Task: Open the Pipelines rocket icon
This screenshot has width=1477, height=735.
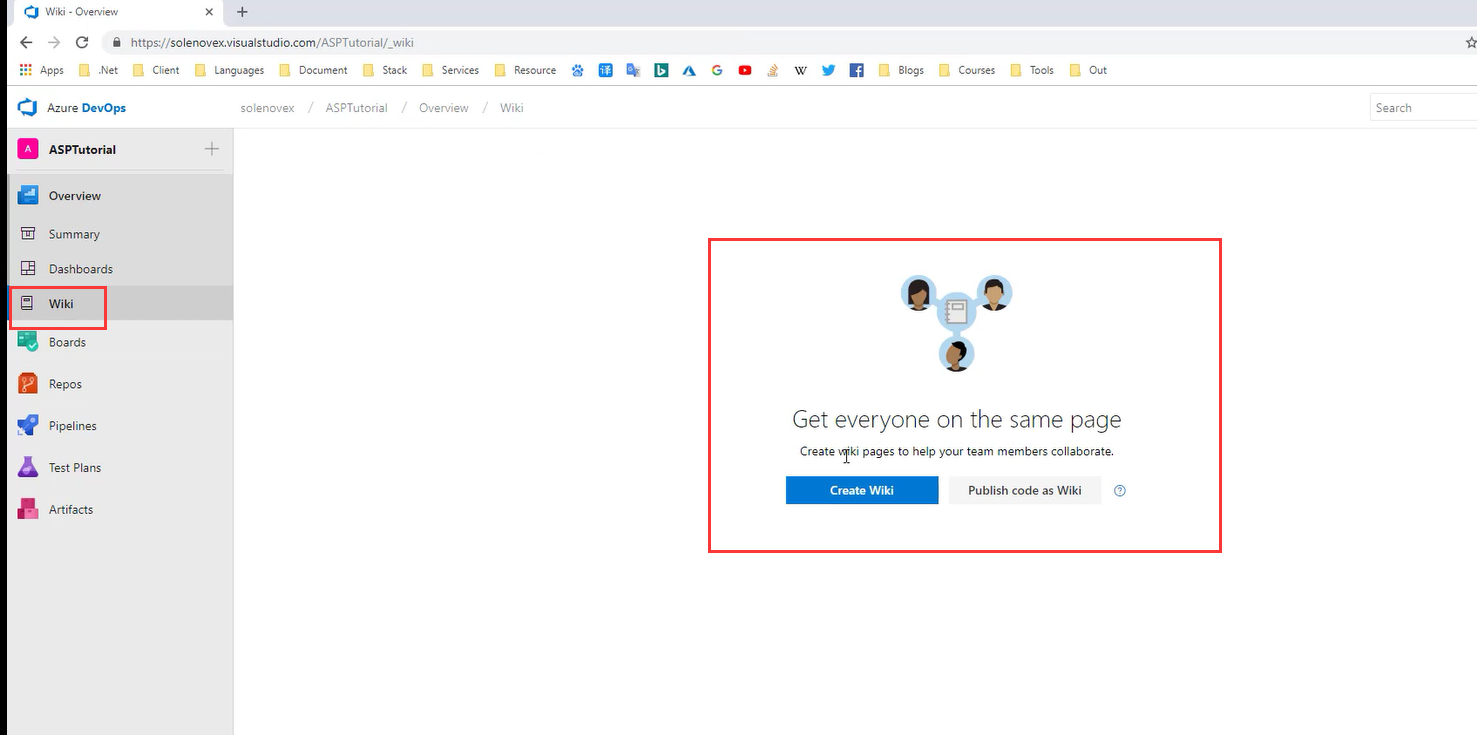Action: click(x=28, y=426)
